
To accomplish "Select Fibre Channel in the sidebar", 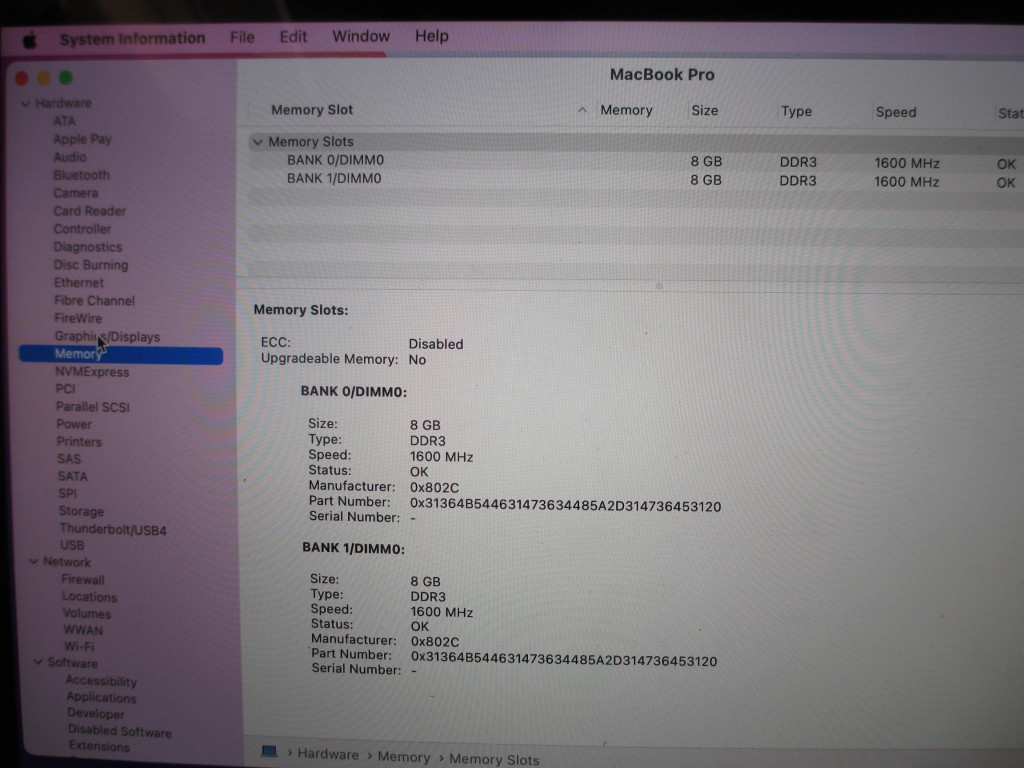I will click(x=95, y=300).
